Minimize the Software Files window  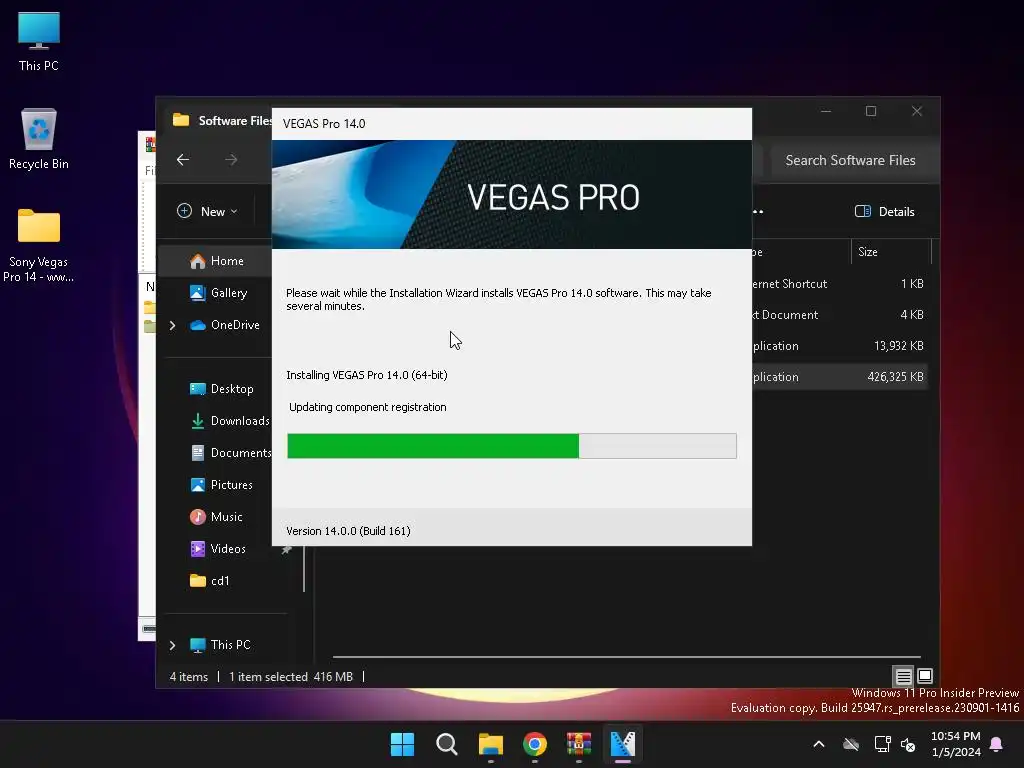pos(826,112)
